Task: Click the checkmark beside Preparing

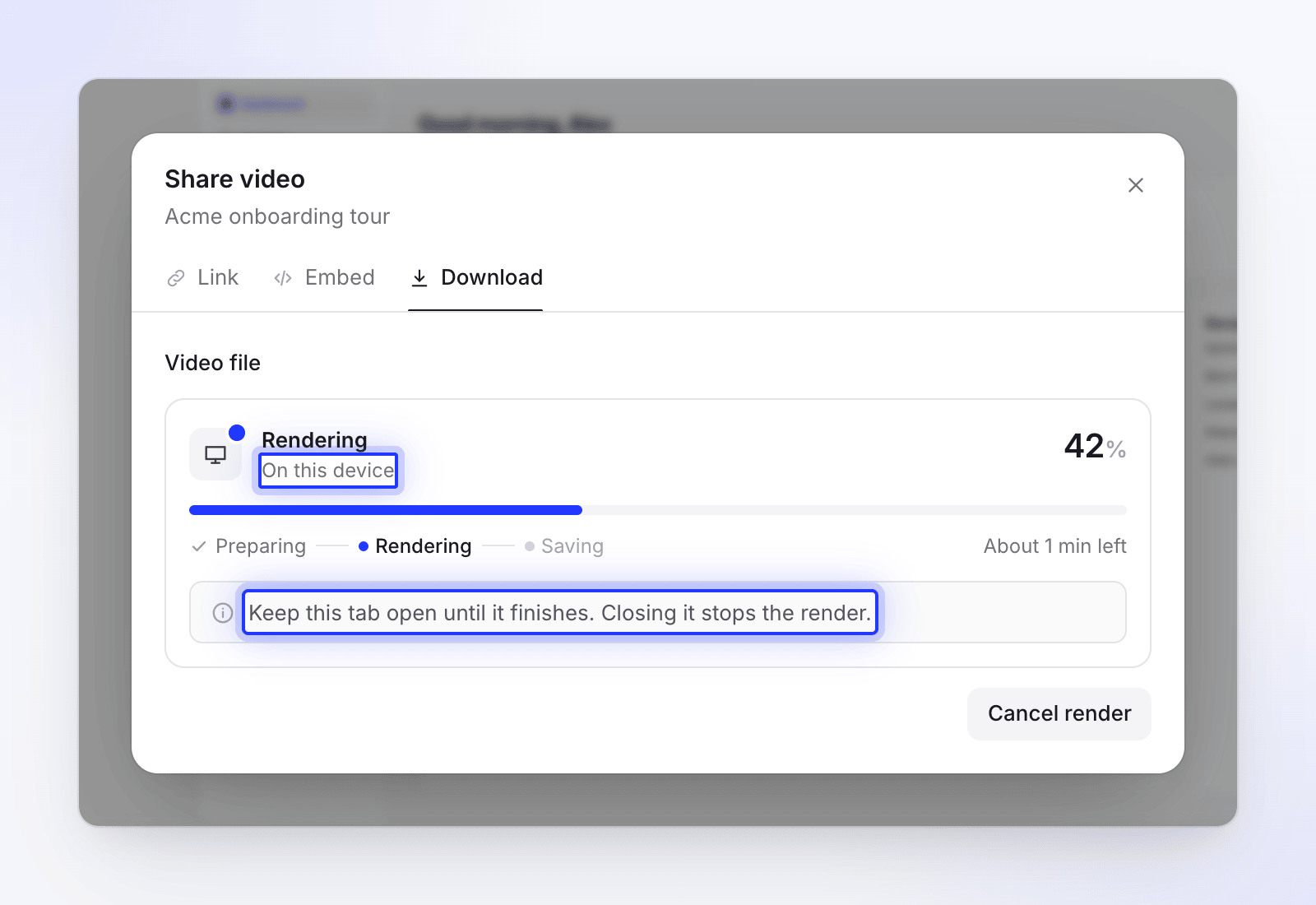Action: point(198,546)
